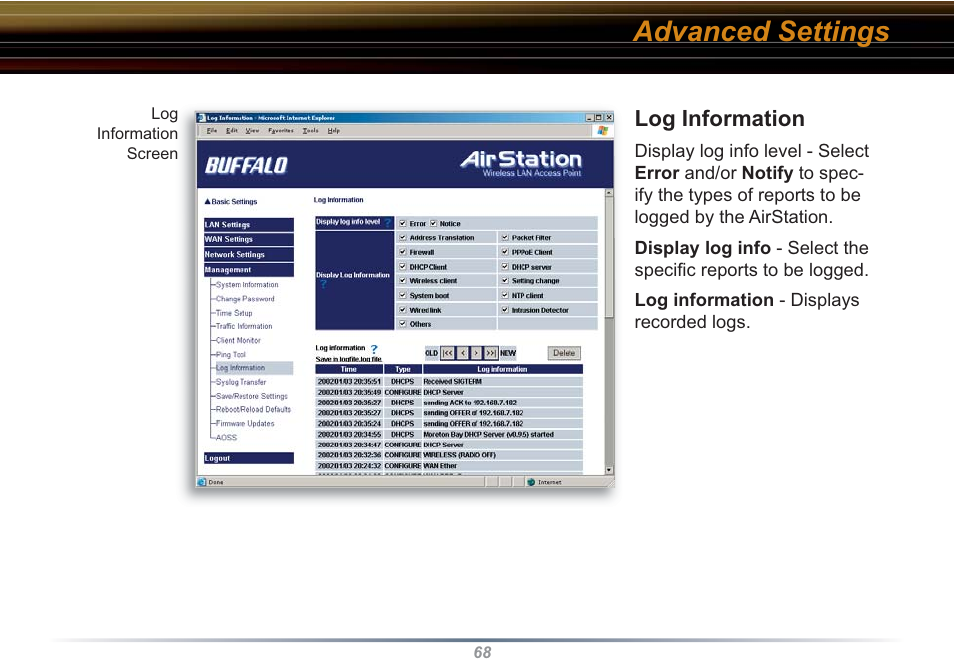Viewport: 954px width, 661px height.
Task: Go to previous log page arrow
Action: (x=462, y=353)
